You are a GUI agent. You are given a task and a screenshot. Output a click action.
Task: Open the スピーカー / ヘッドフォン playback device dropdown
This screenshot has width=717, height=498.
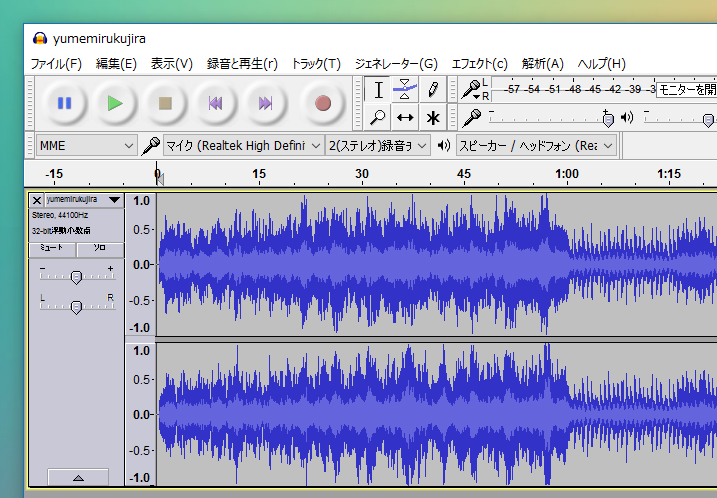[536, 146]
